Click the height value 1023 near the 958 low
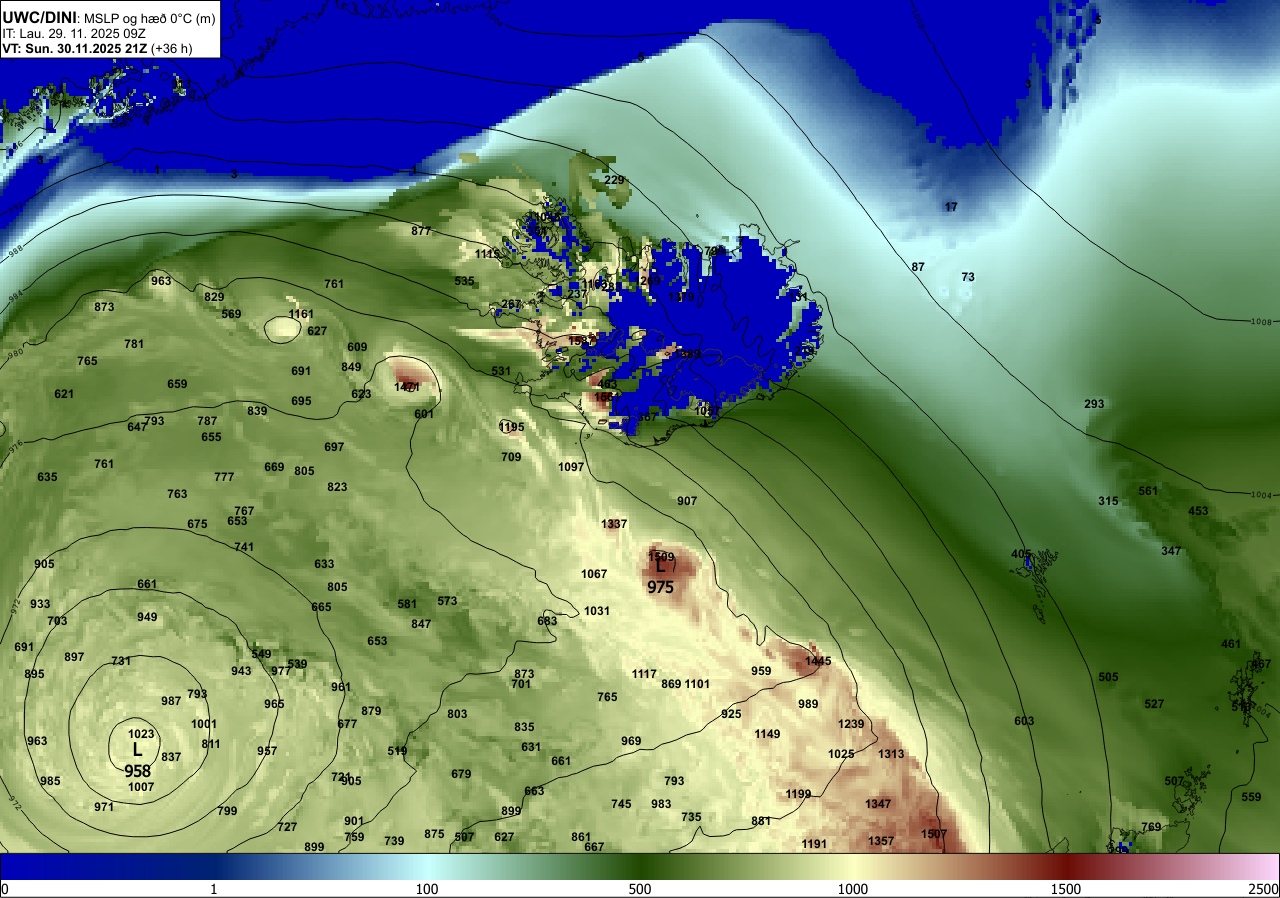 click(141, 735)
